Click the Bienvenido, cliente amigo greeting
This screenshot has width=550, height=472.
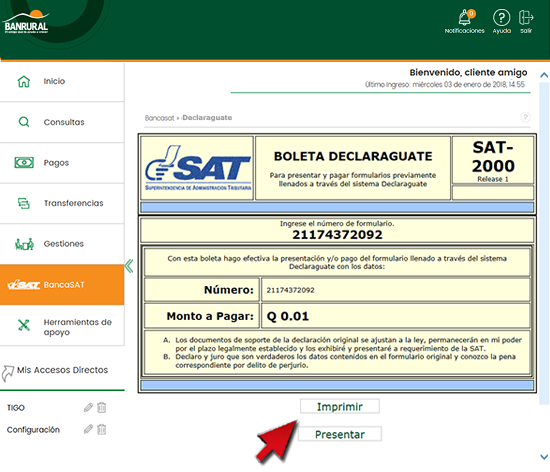click(x=468, y=73)
